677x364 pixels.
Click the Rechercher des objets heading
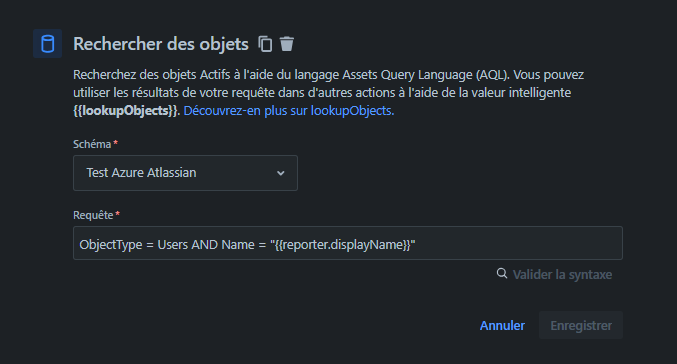tap(161, 44)
